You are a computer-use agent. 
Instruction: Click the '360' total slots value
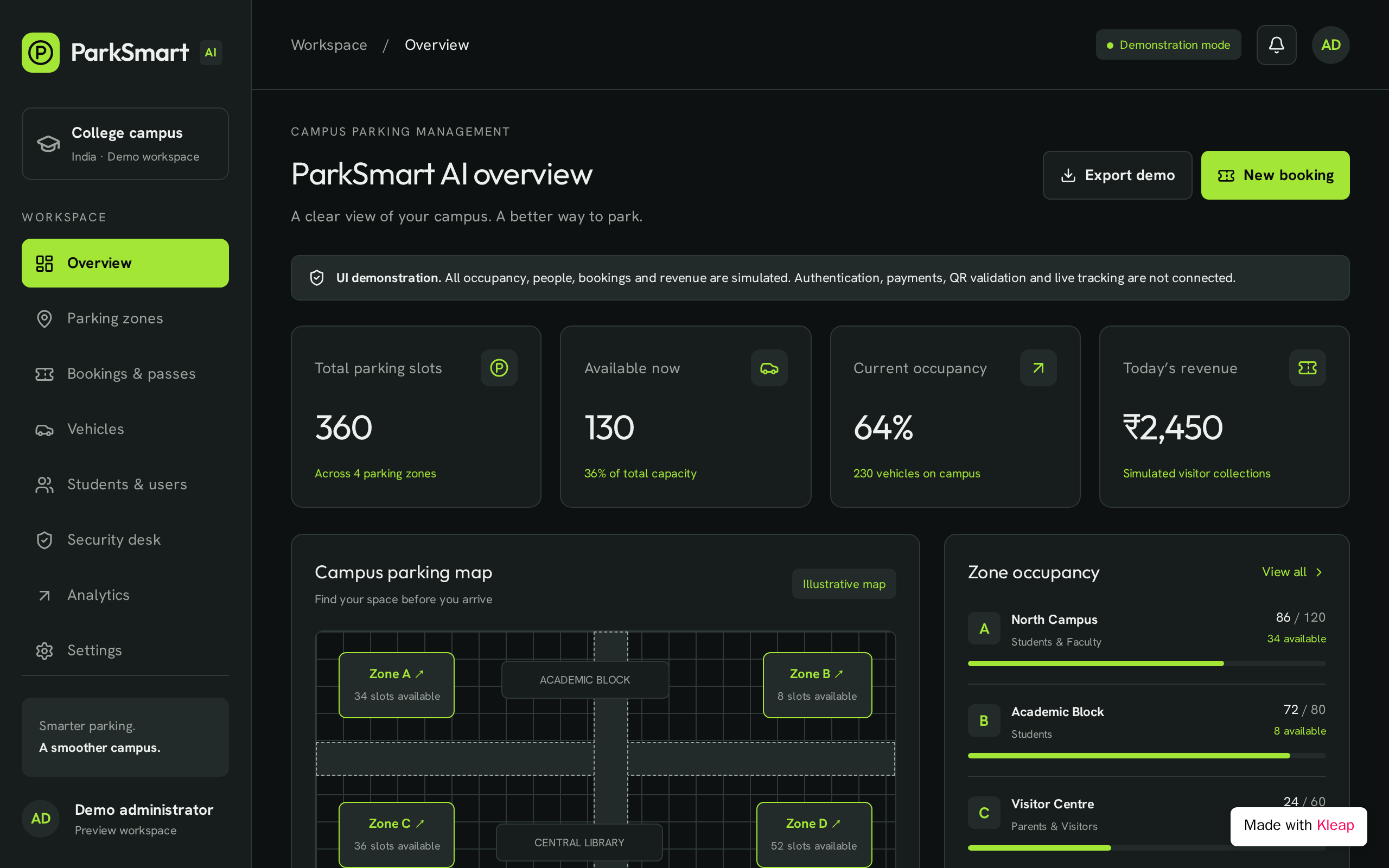[x=343, y=427]
